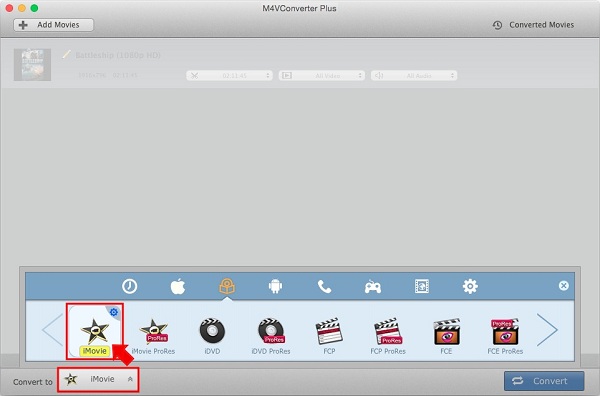Screen dimensions: 600x396
Task: Click the Add Movies button
Action: (54, 25)
